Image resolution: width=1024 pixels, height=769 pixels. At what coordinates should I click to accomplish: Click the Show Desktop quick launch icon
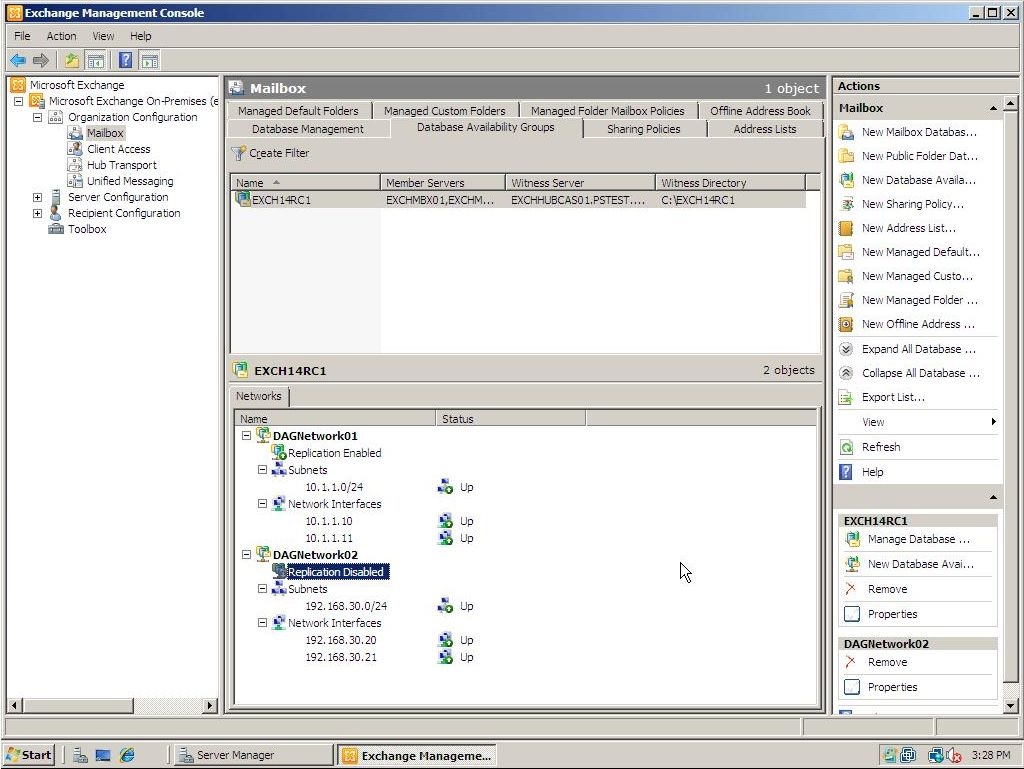pos(103,755)
